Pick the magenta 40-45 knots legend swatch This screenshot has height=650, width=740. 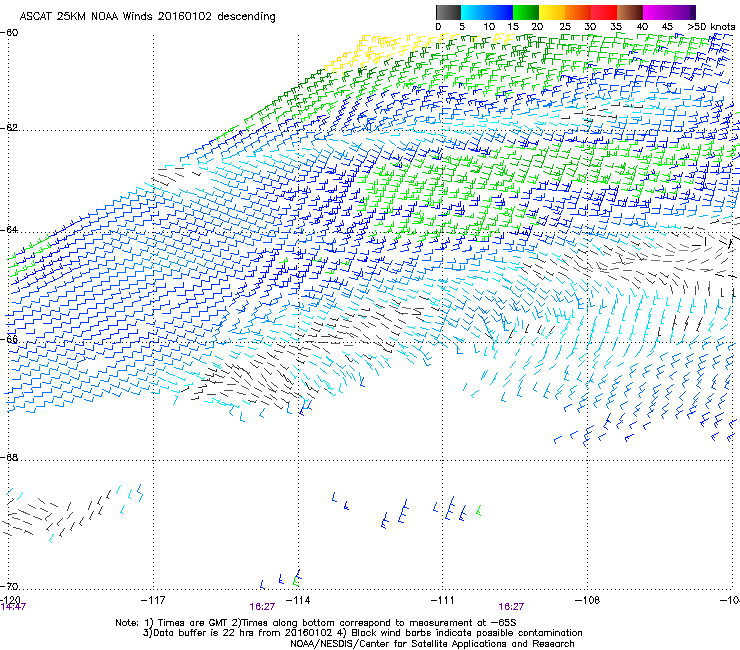656,12
